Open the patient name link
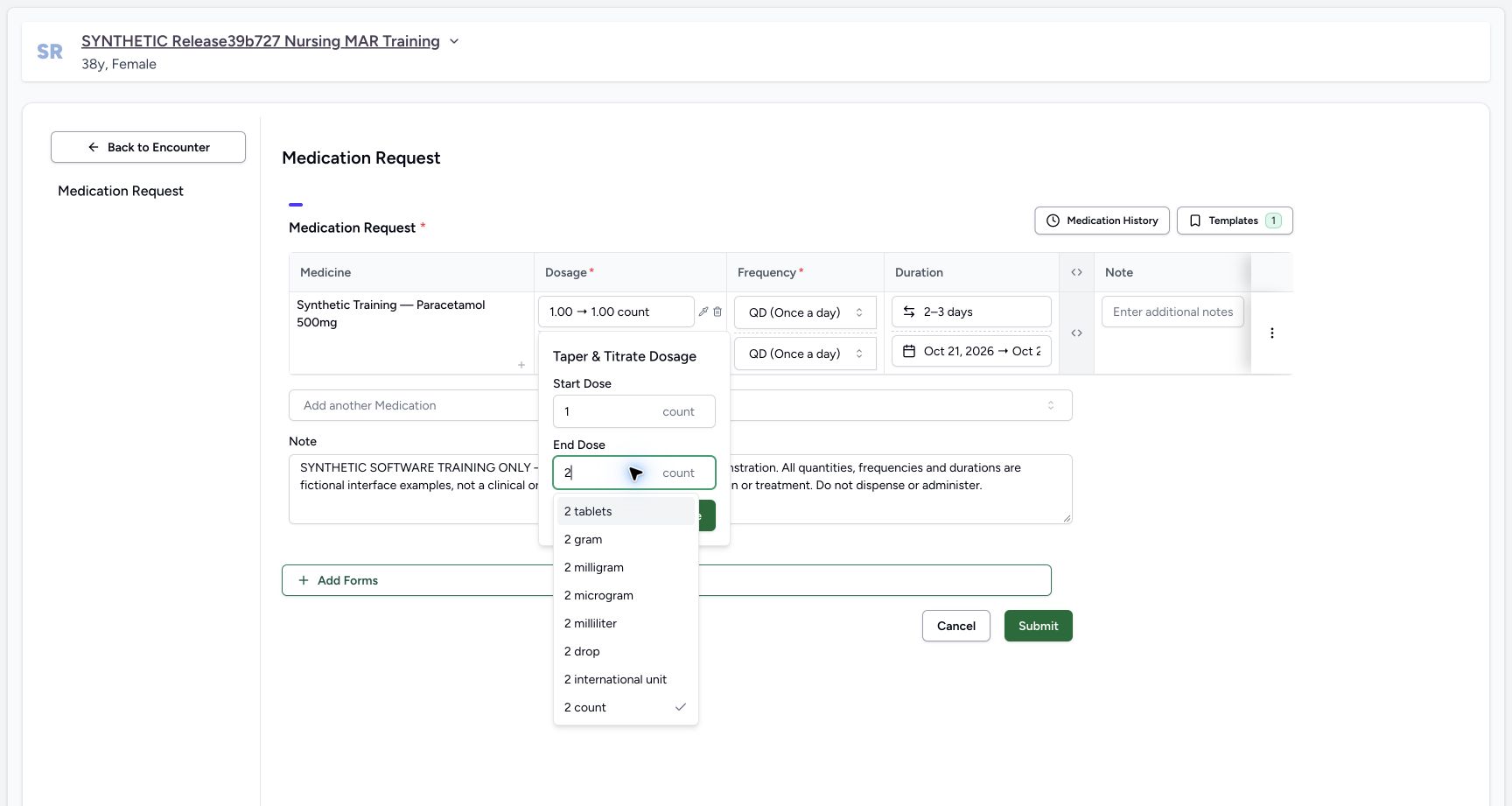This screenshot has width=1512, height=806. coord(261,41)
